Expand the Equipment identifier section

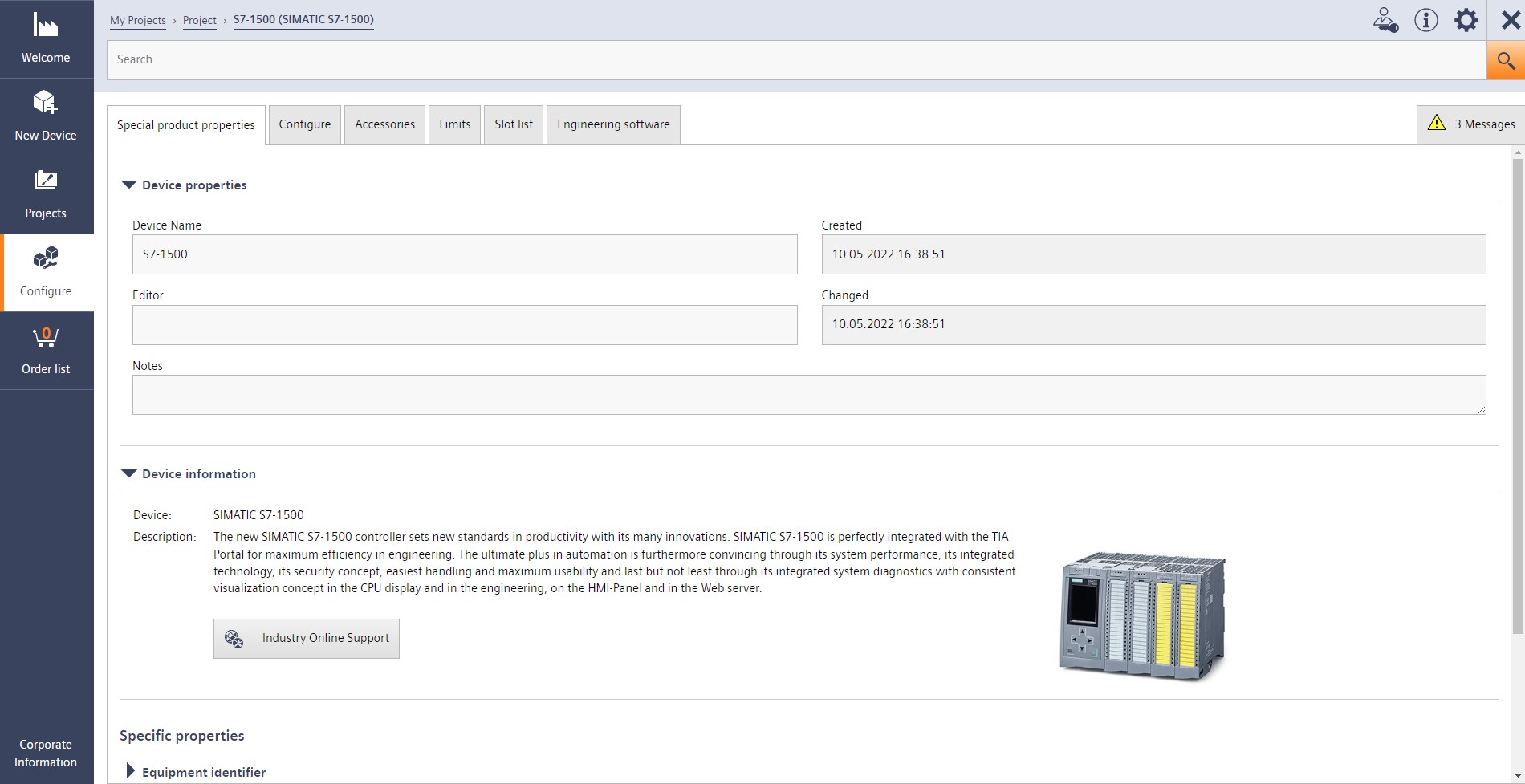pyautogui.click(x=130, y=771)
